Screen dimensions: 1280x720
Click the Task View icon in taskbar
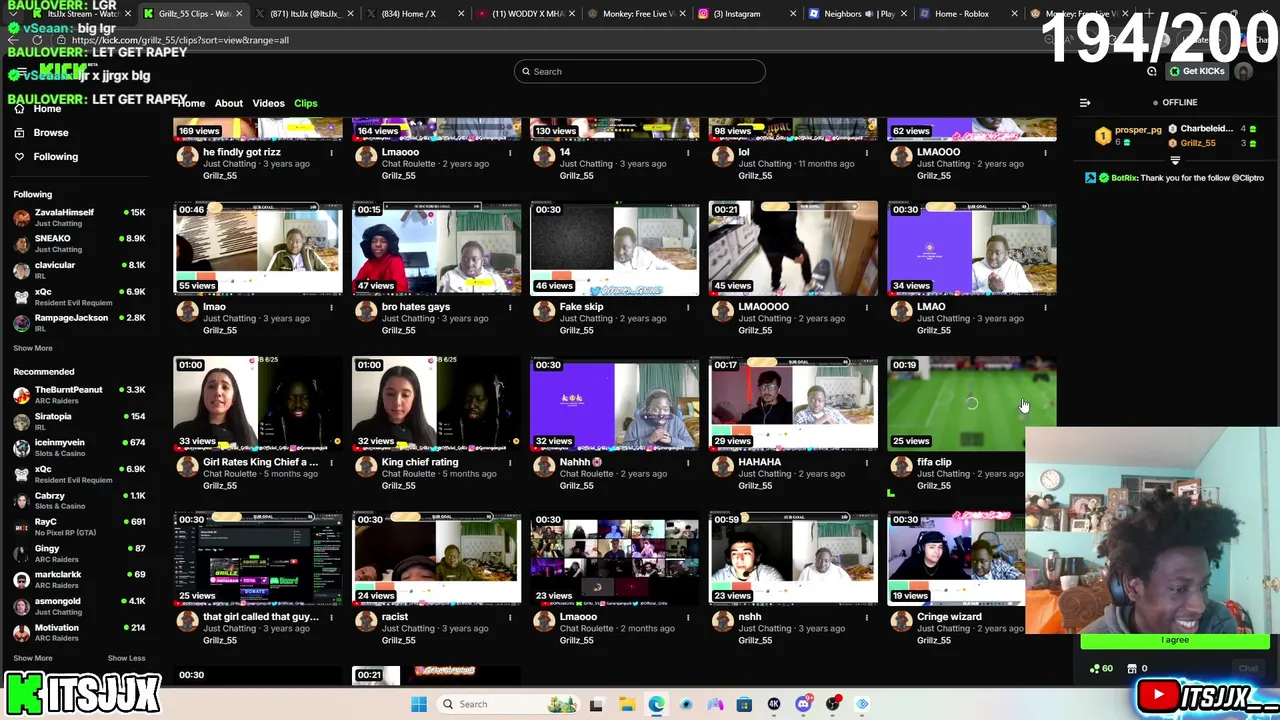596,704
